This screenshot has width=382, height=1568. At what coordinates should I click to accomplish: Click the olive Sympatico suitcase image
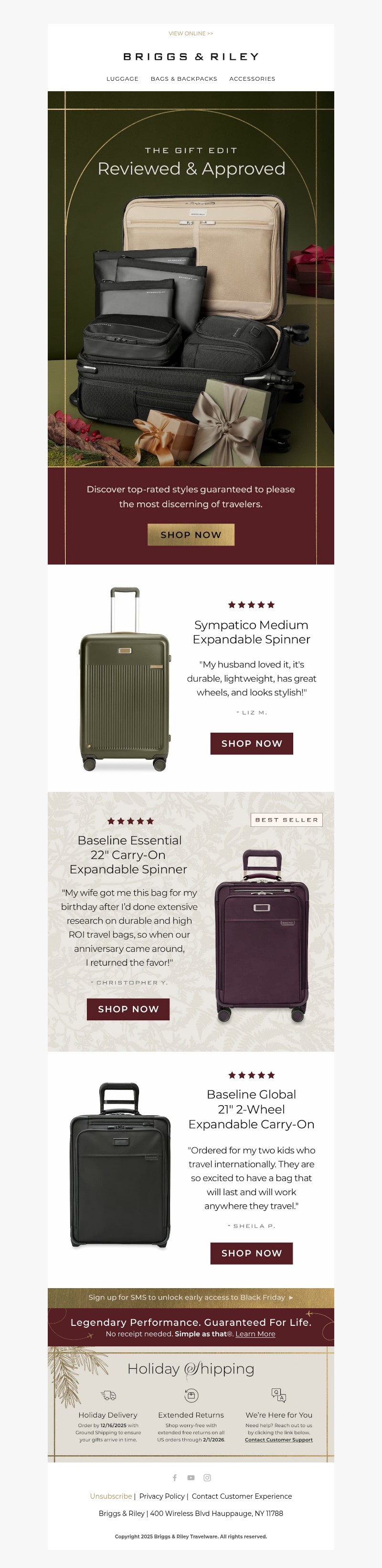[x=125, y=679]
